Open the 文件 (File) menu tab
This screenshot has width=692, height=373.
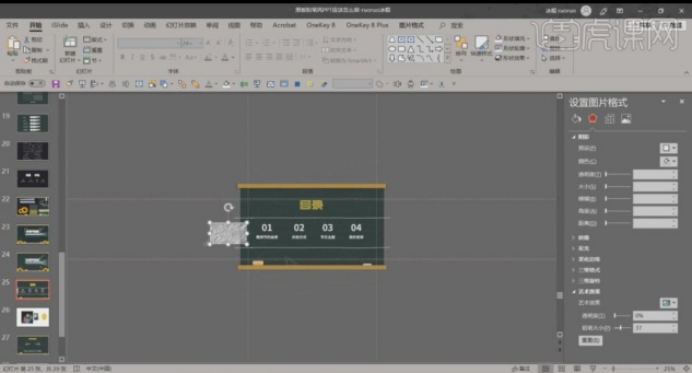12,25
